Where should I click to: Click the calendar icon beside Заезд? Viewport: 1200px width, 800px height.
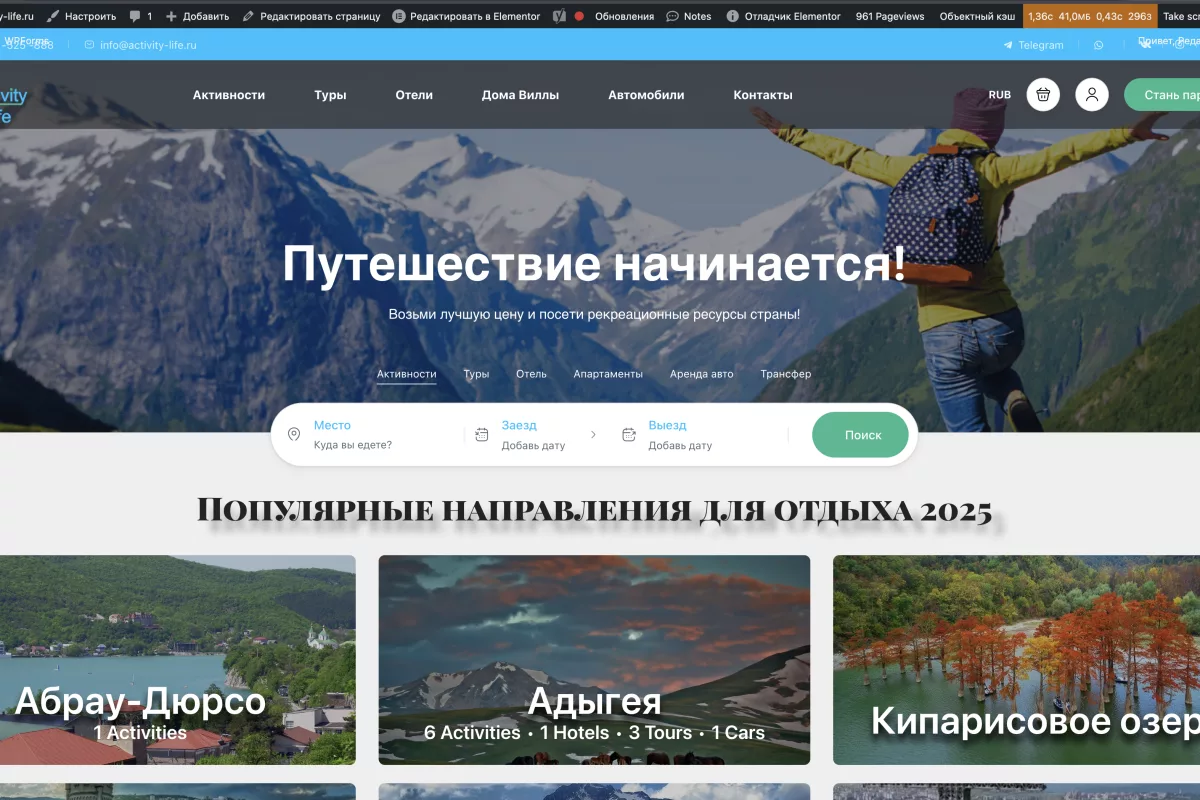point(482,435)
